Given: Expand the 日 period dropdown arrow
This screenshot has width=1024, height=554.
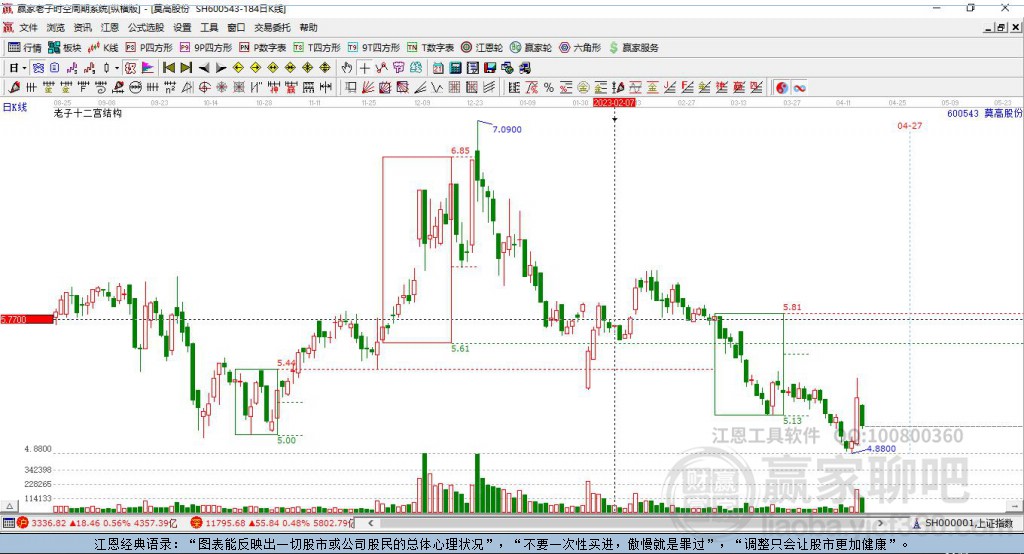Looking at the screenshot, I should 24,68.
